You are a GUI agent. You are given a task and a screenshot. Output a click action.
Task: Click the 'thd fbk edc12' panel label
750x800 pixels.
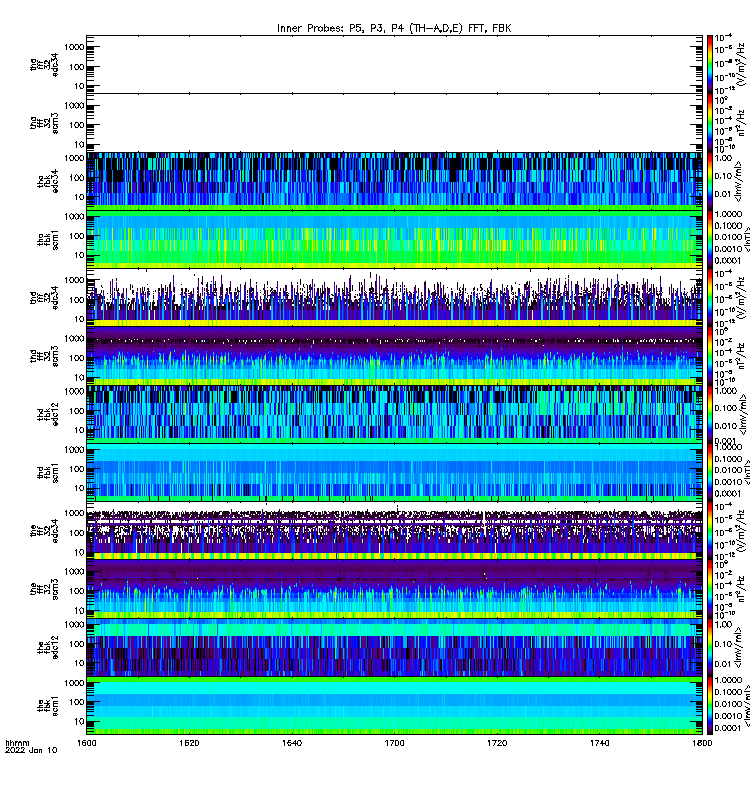pos(47,414)
